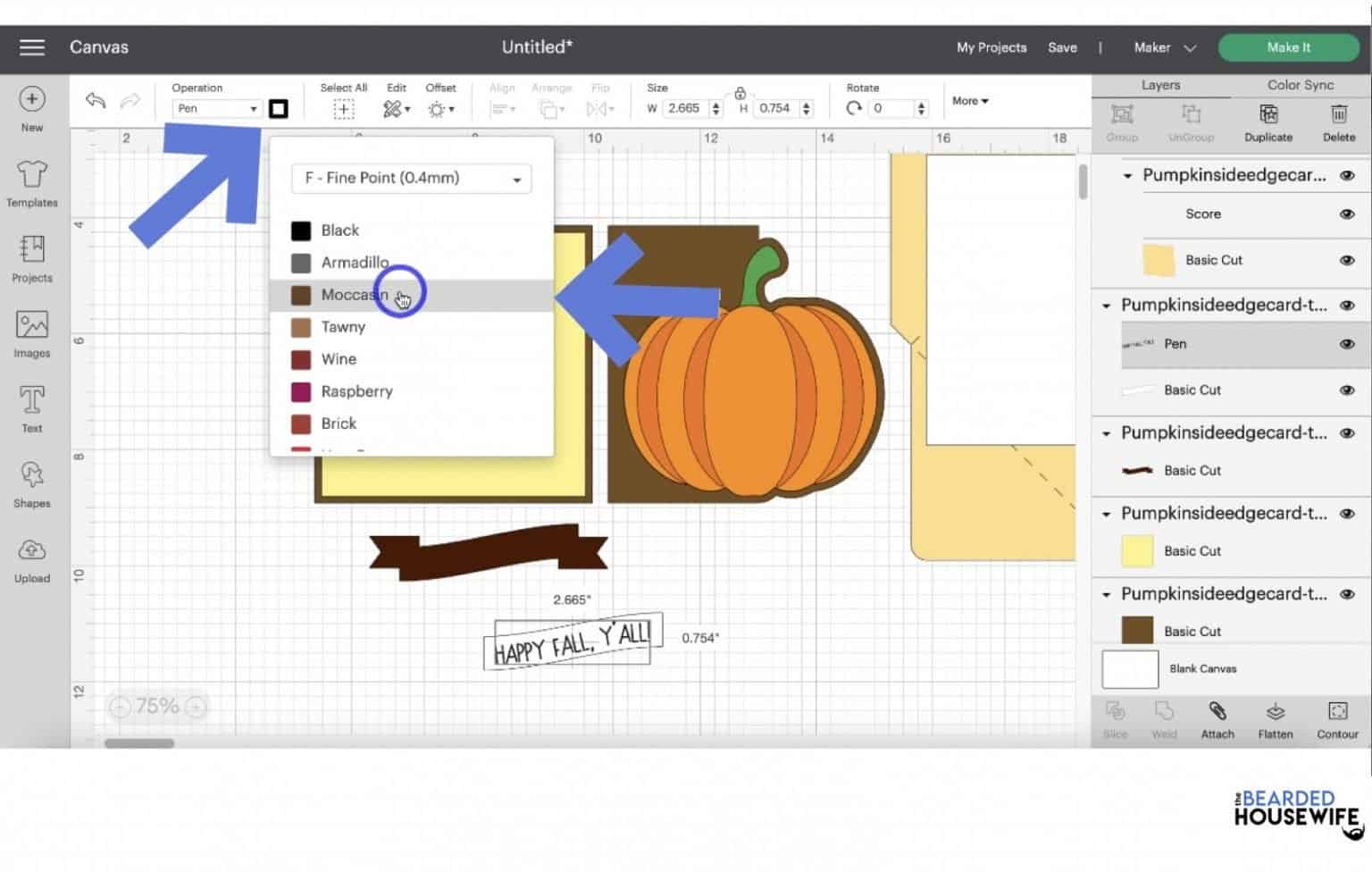The image size is (1372, 872).
Task: Open the hamburger menu
Action: 31,47
